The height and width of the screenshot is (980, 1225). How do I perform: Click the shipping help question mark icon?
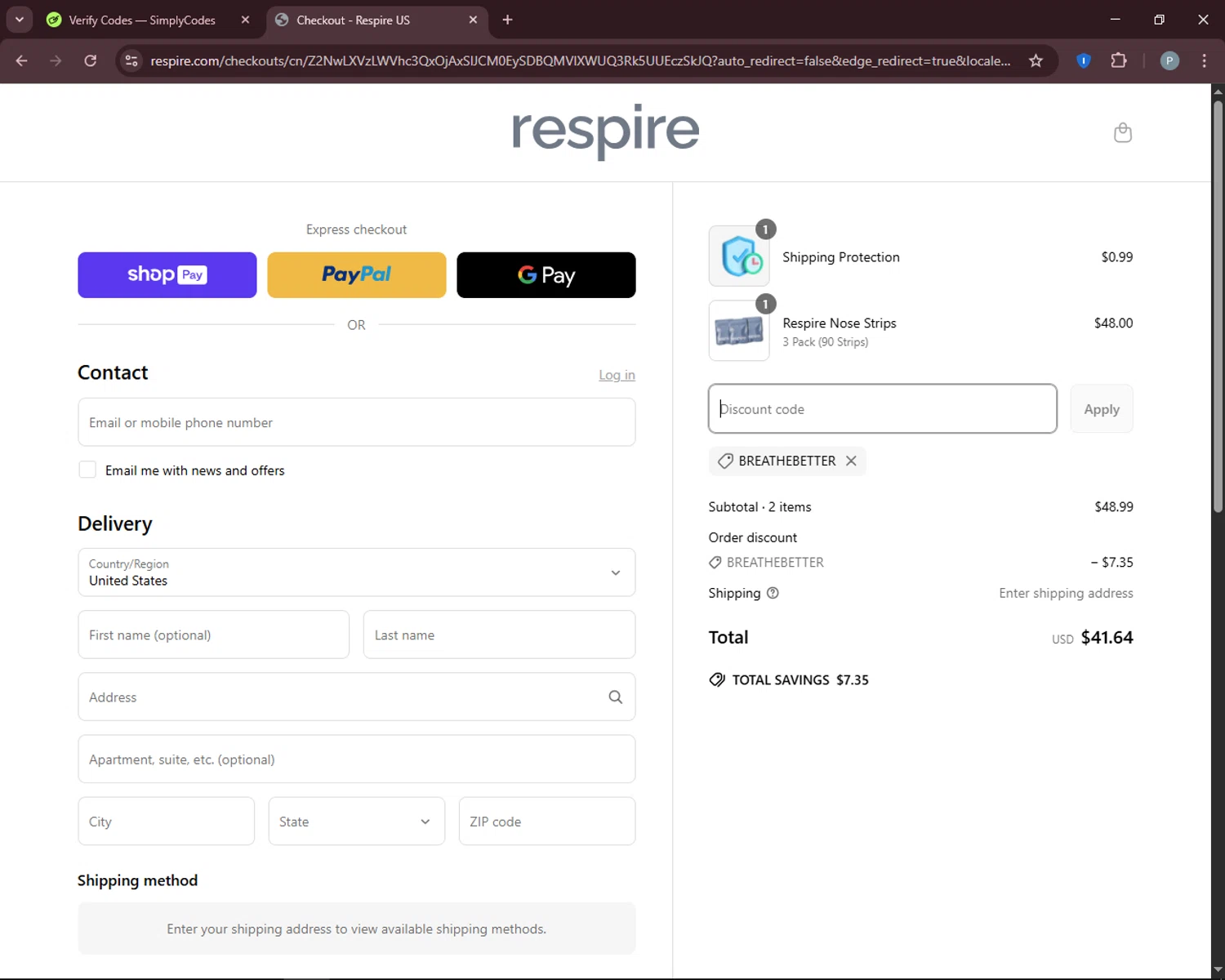click(x=773, y=593)
